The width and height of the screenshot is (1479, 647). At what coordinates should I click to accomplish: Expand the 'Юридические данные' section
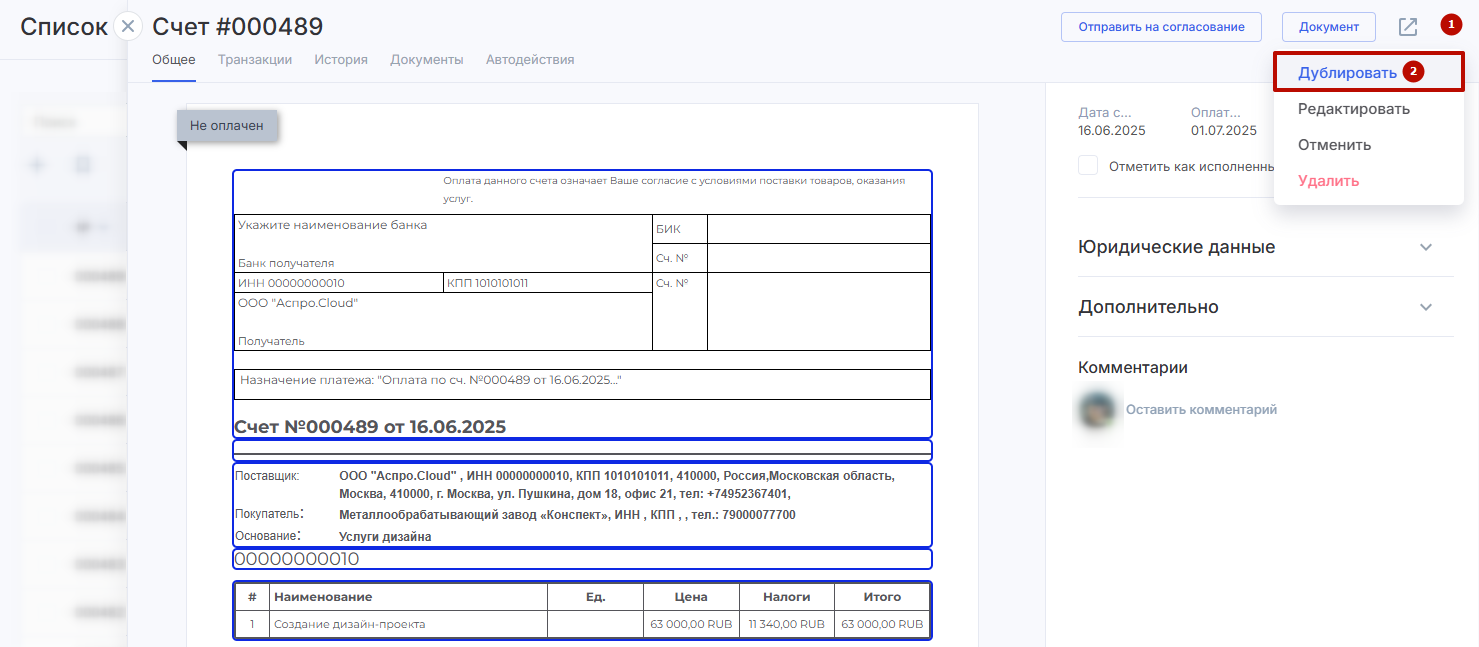point(1426,247)
